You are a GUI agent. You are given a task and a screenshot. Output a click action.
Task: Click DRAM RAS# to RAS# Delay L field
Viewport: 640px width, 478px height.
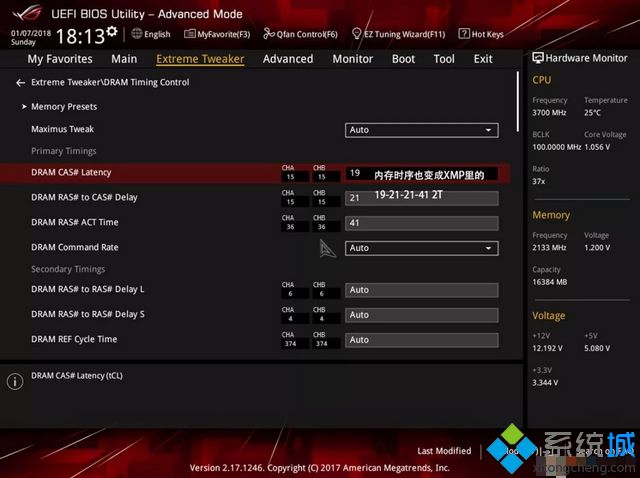(x=422, y=290)
